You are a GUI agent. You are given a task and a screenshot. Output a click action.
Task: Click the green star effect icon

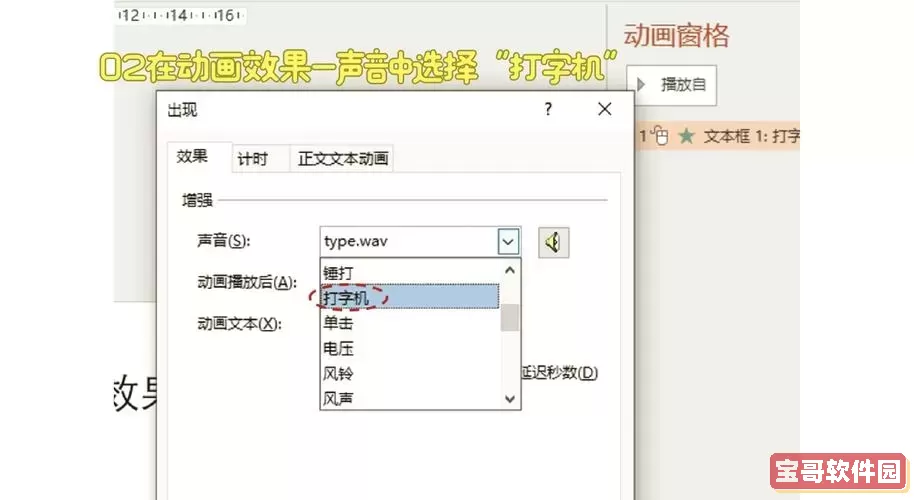click(687, 136)
